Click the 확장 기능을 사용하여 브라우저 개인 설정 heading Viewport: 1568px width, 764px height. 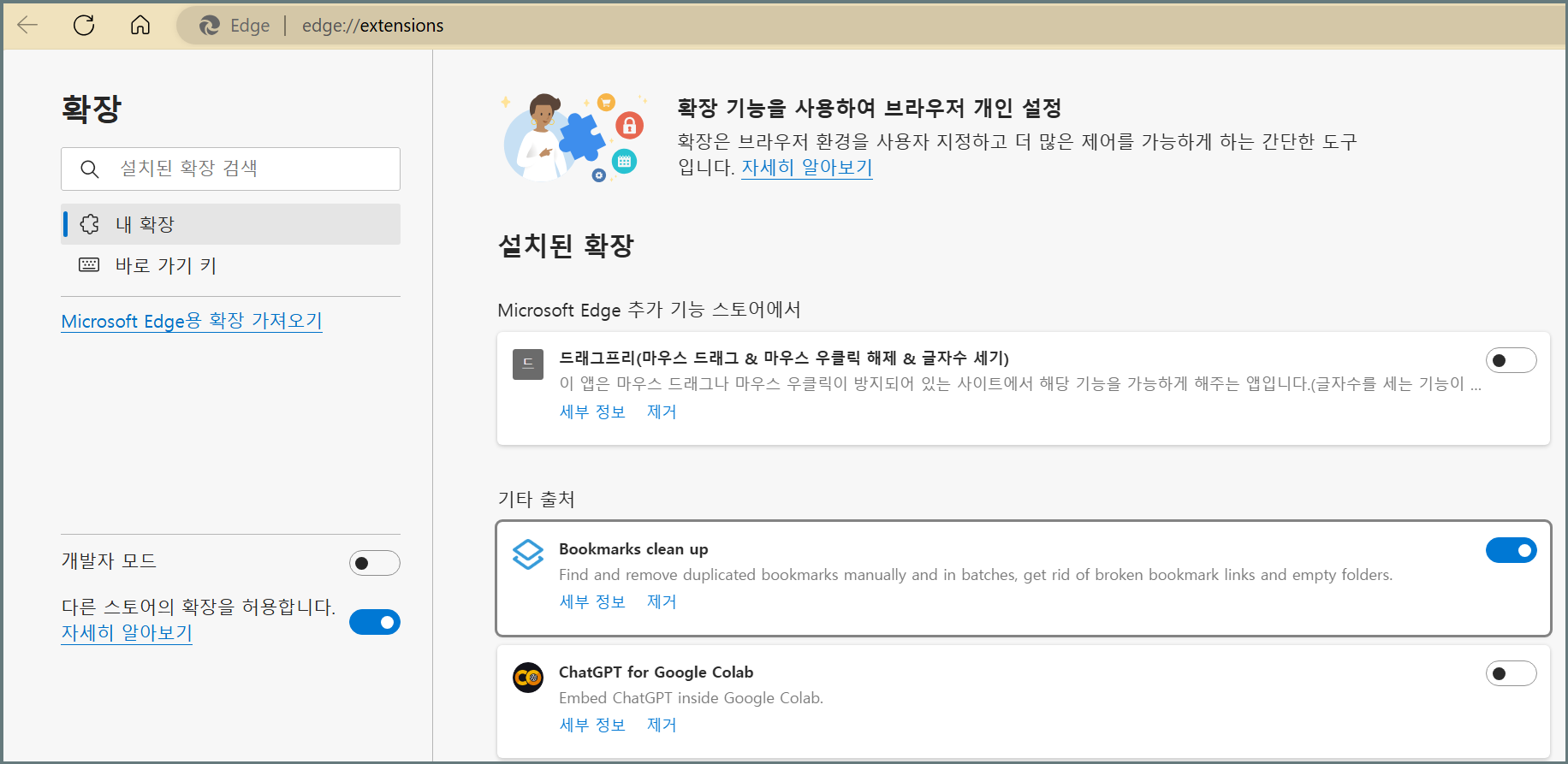pos(870,108)
